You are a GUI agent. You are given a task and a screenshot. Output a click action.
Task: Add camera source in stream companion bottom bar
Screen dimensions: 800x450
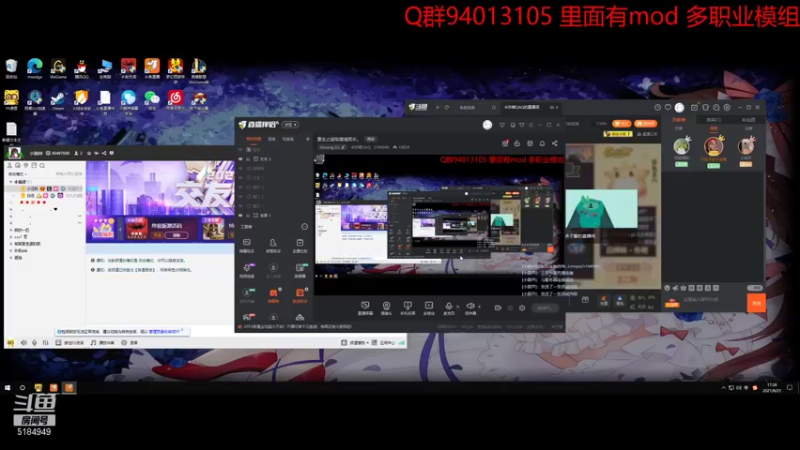(386, 306)
